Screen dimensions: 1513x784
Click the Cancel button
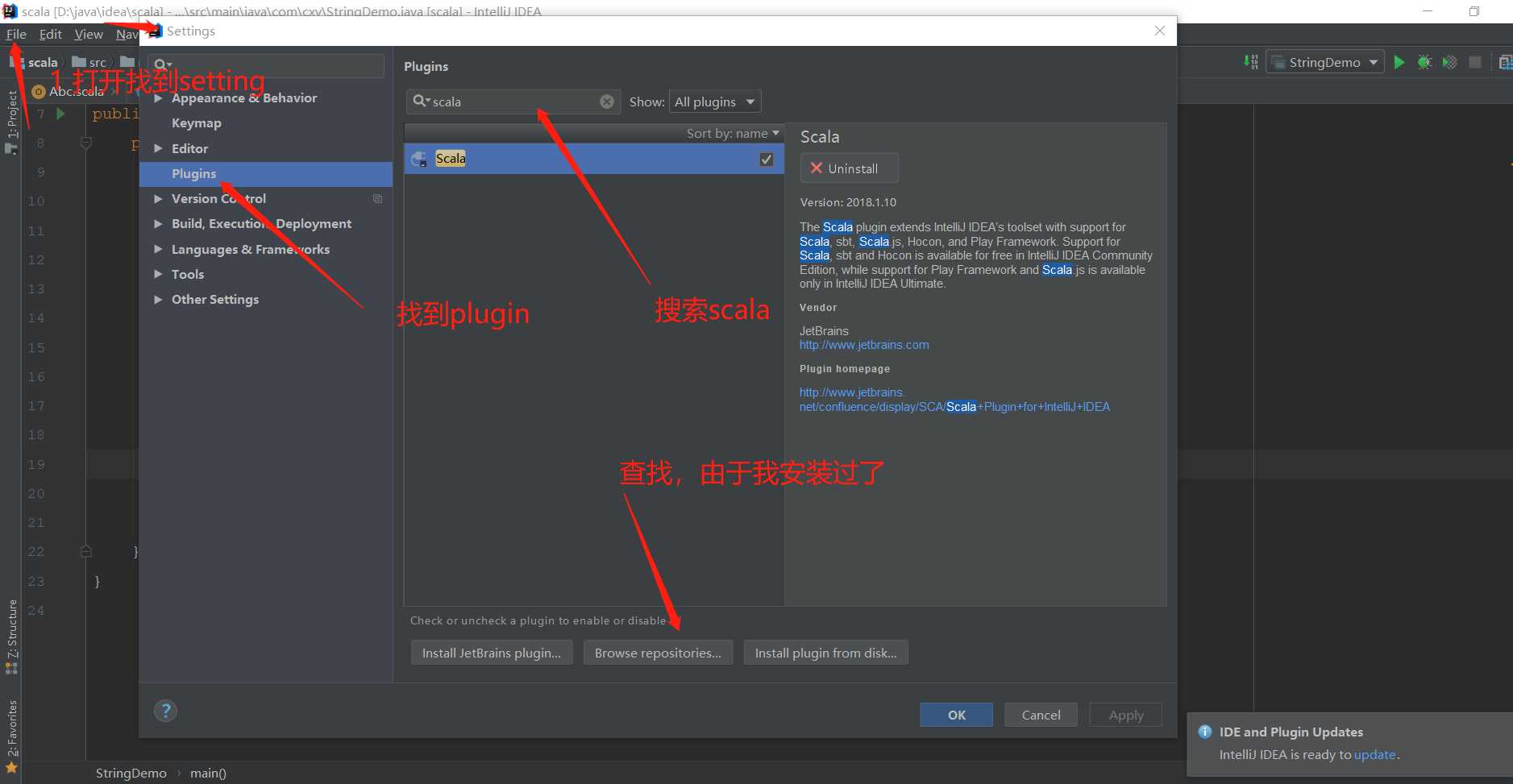pos(1041,715)
